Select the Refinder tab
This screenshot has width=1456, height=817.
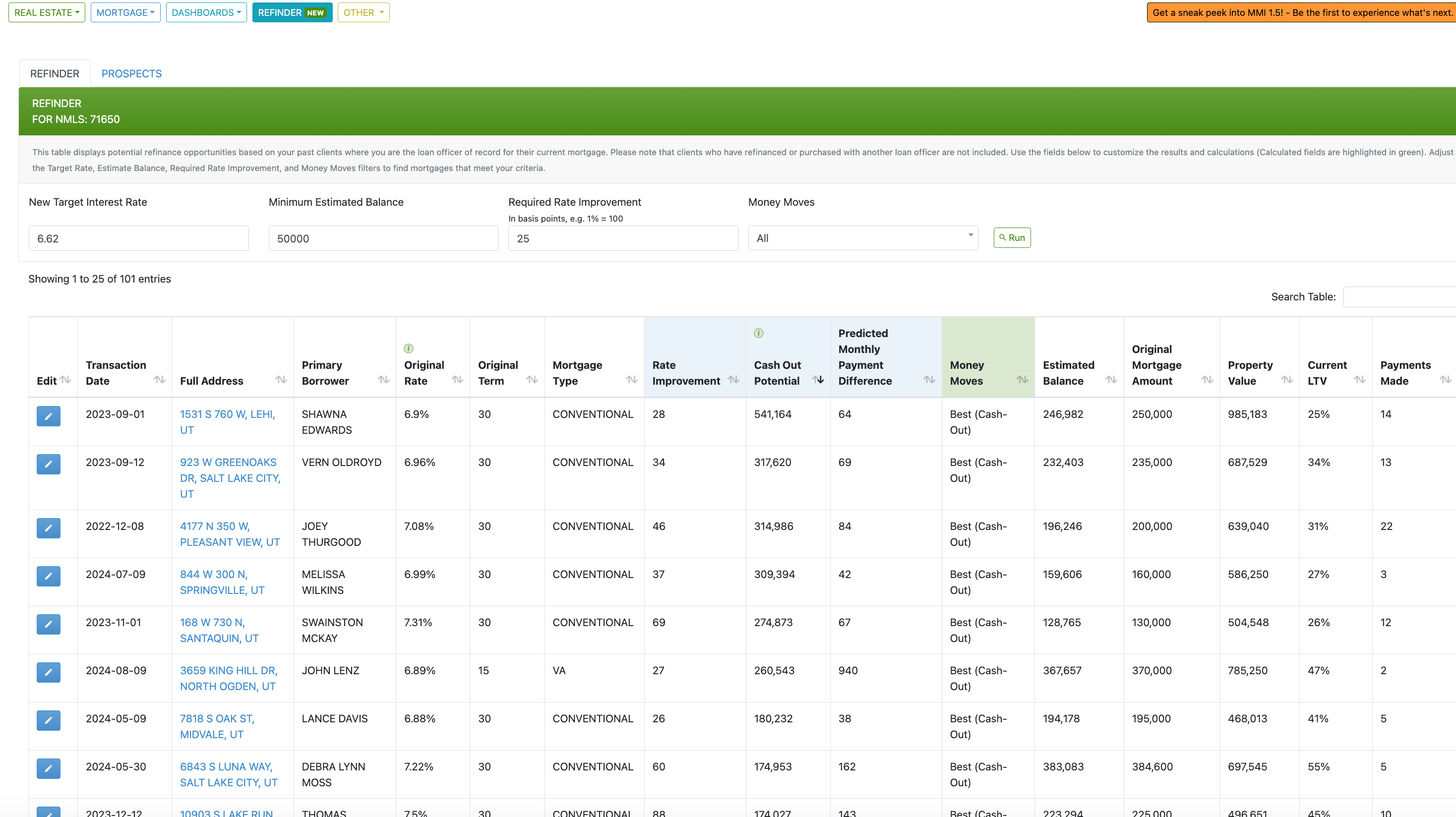(55, 73)
